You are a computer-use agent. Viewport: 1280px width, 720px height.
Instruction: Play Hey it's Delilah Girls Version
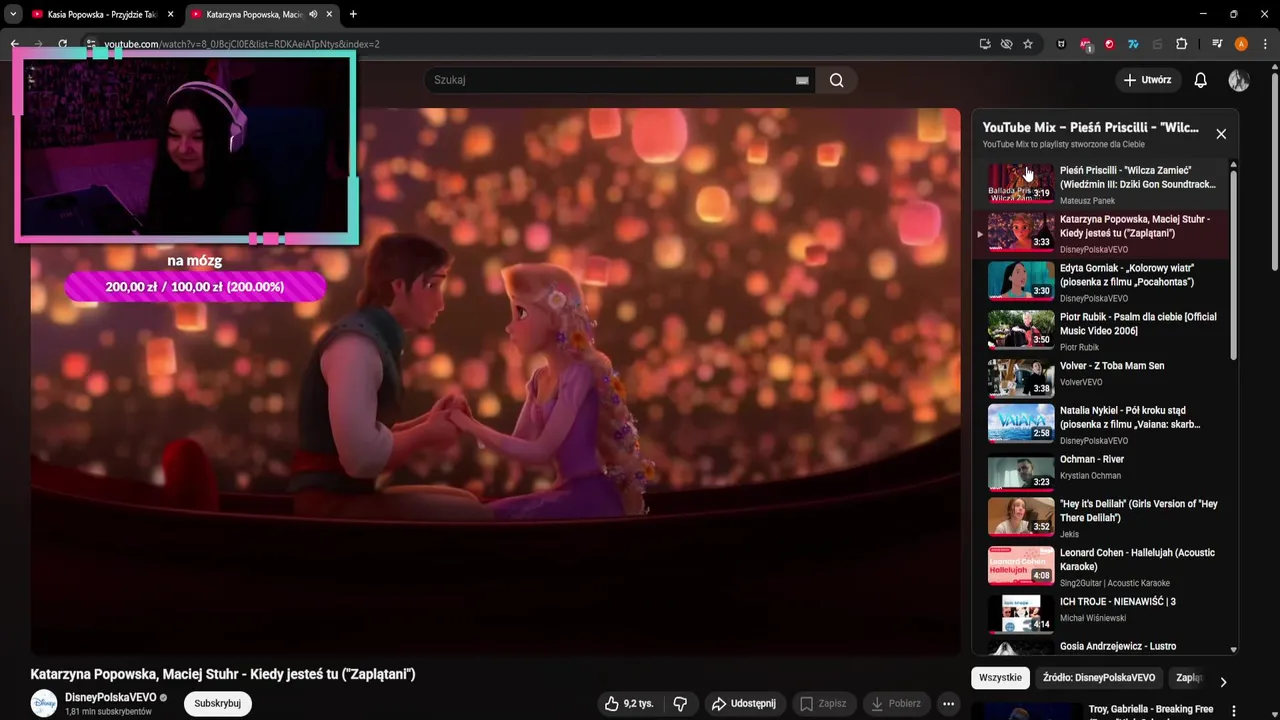(x=1100, y=517)
